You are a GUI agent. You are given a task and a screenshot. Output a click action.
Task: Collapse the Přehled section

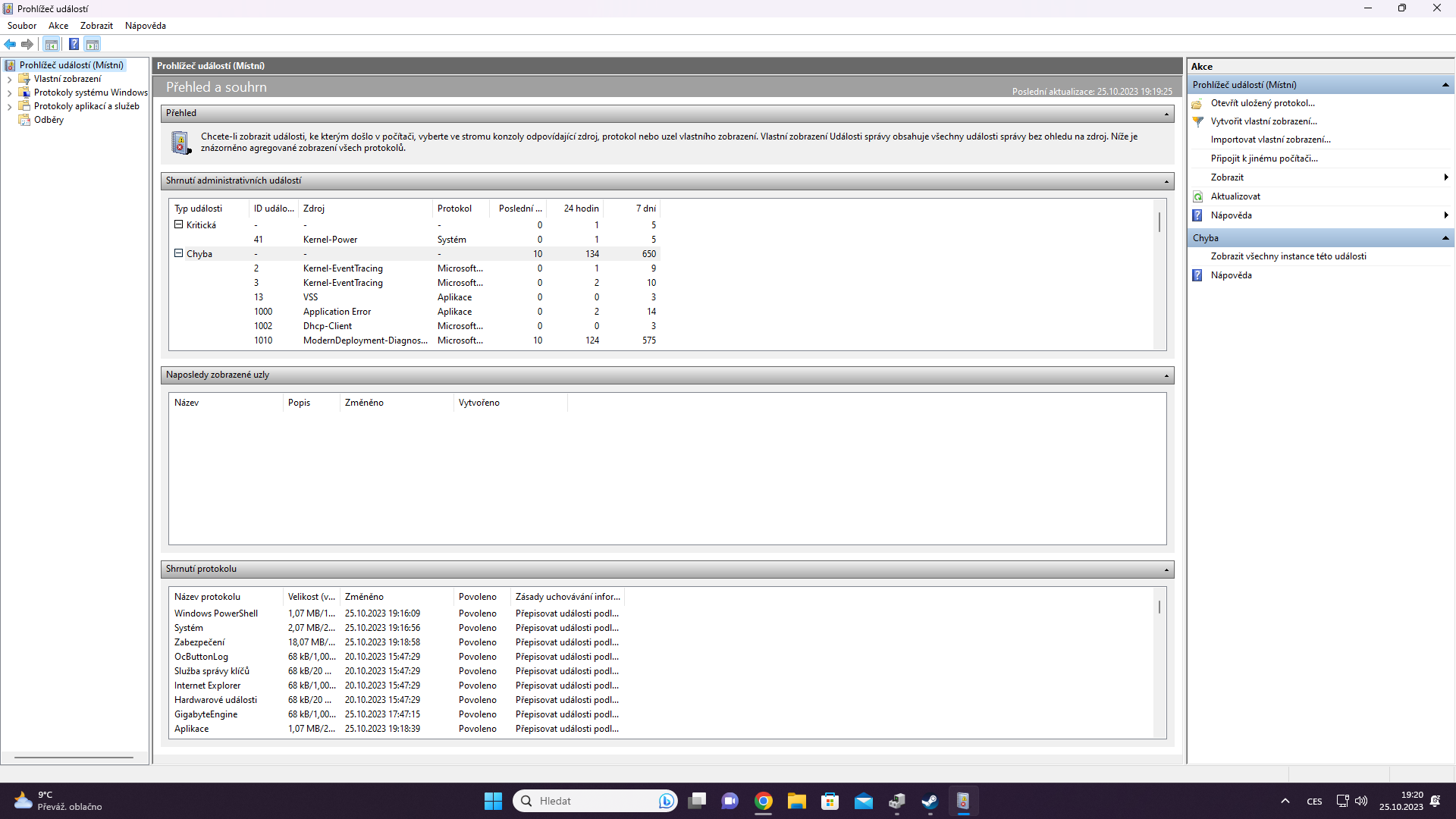(1166, 114)
